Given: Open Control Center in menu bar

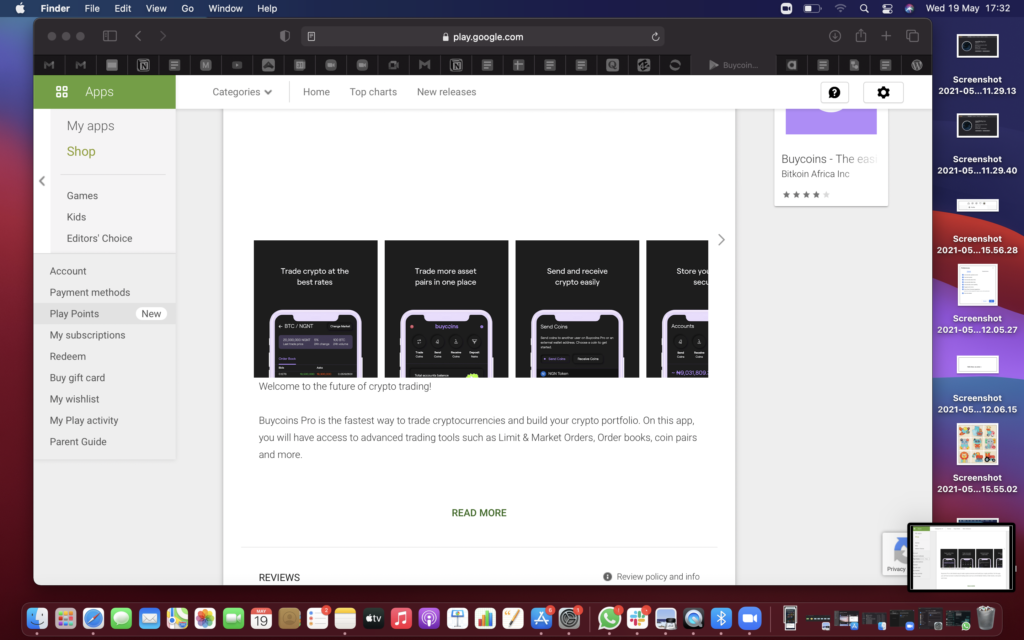Looking at the screenshot, I should pos(887,8).
